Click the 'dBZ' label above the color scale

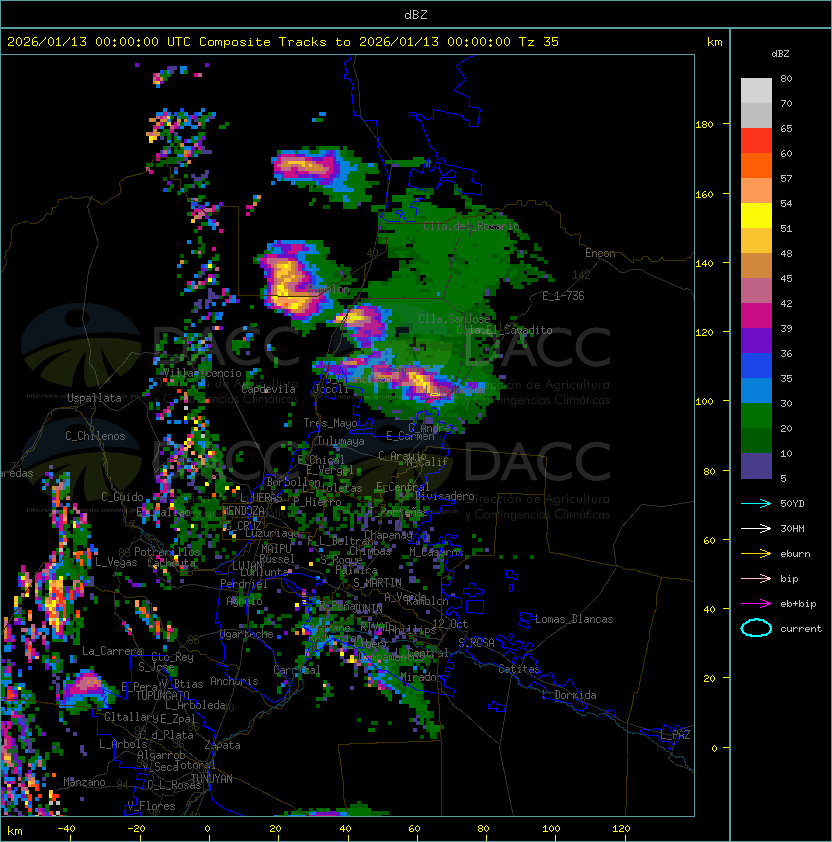click(780, 54)
